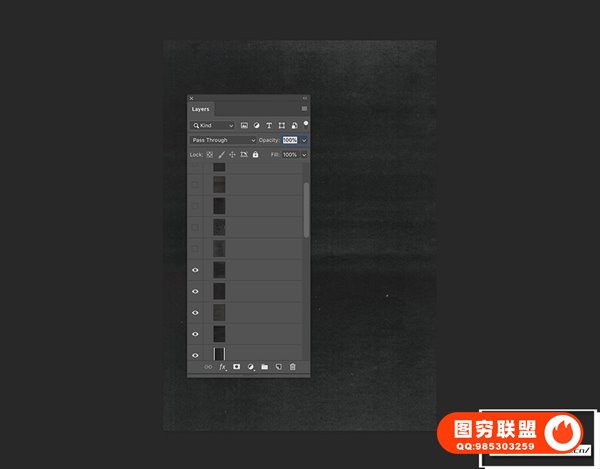600x469 pixels.
Task: Click the lock position move icon
Action: (x=232, y=155)
